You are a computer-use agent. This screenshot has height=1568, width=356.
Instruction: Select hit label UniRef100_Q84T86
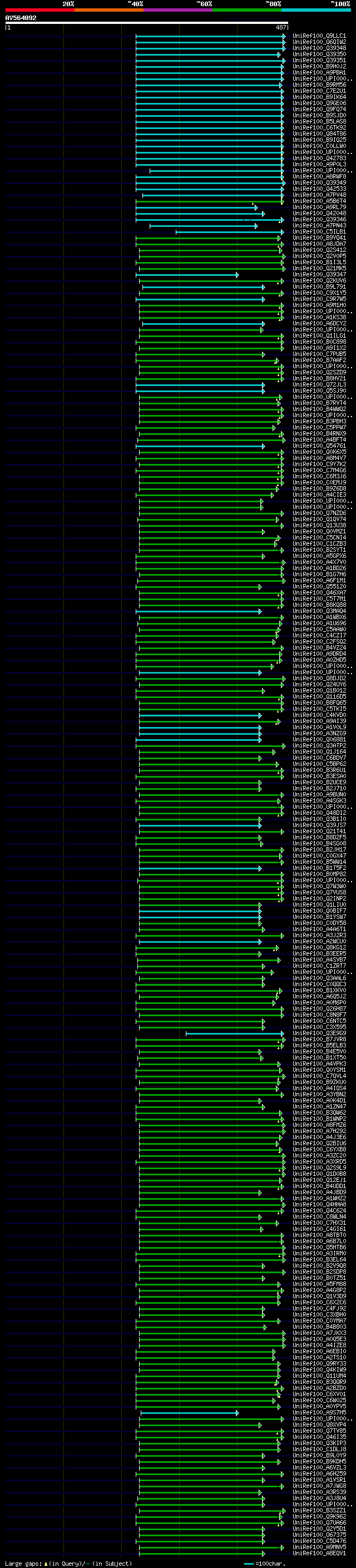[319, 134]
